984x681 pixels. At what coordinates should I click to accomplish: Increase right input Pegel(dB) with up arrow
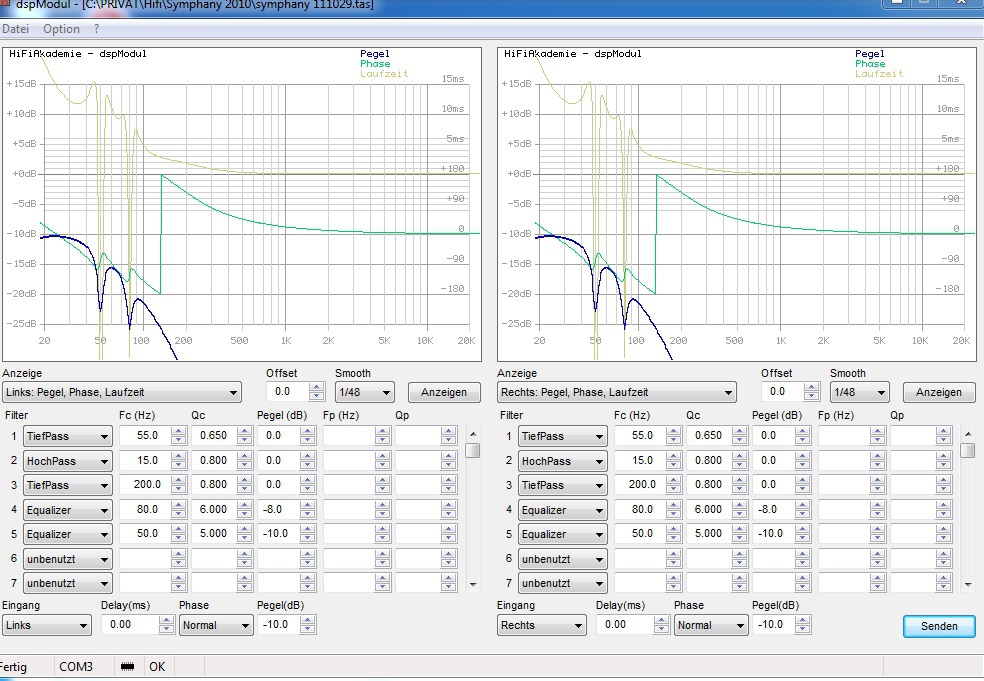(802, 620)
